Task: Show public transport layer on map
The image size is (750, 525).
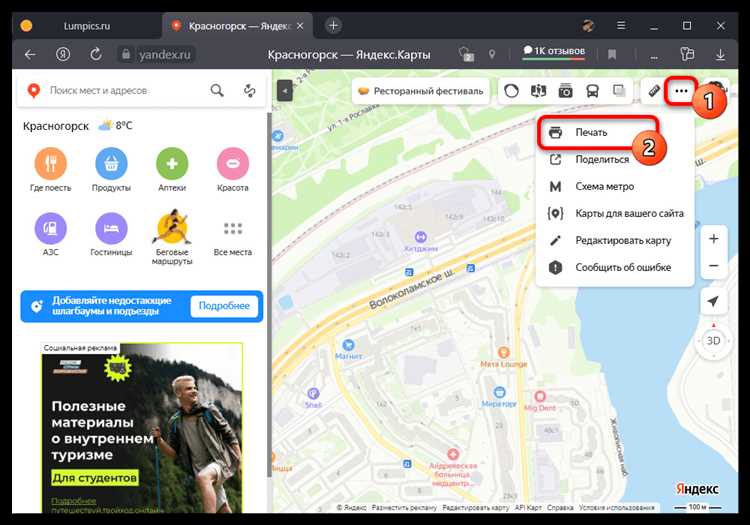Action: coord(592,91)
